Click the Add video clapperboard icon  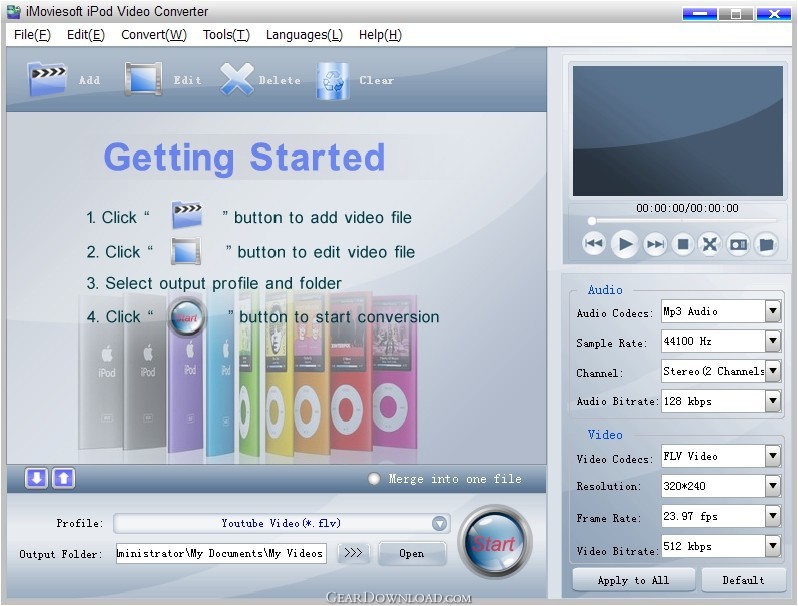point(46,78)
